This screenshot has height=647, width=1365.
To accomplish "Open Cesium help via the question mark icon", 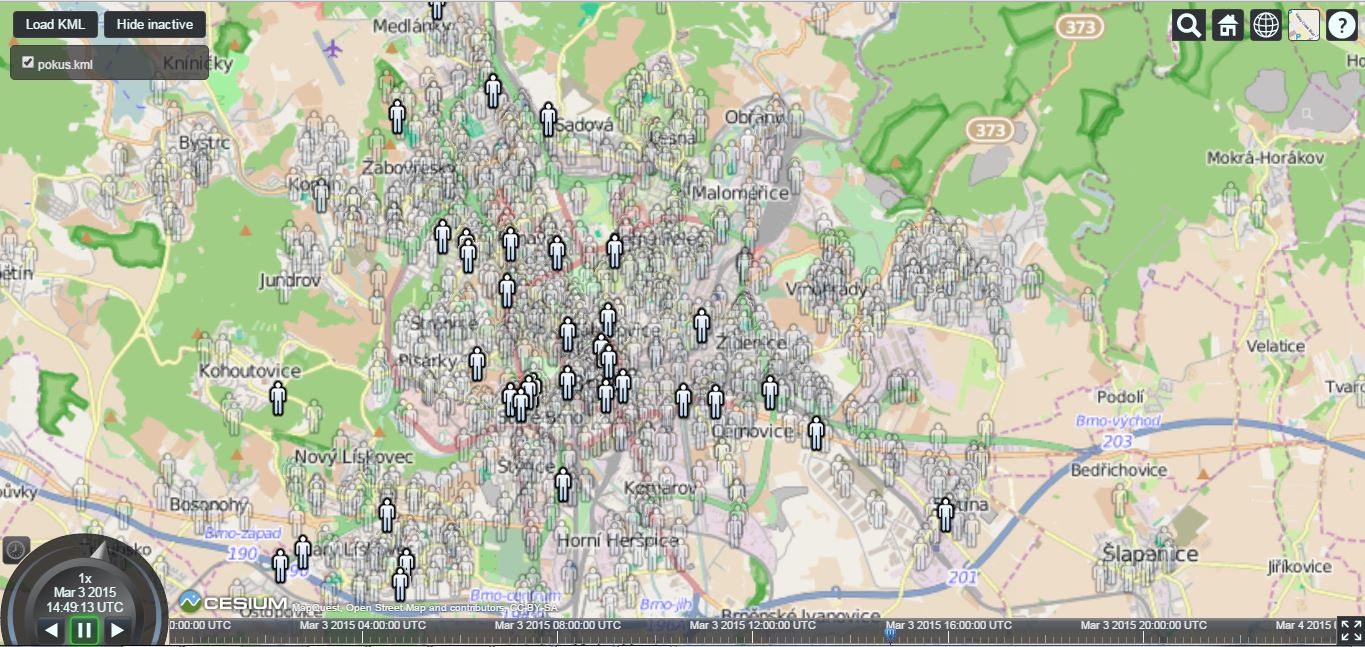I will (1340, 24).
